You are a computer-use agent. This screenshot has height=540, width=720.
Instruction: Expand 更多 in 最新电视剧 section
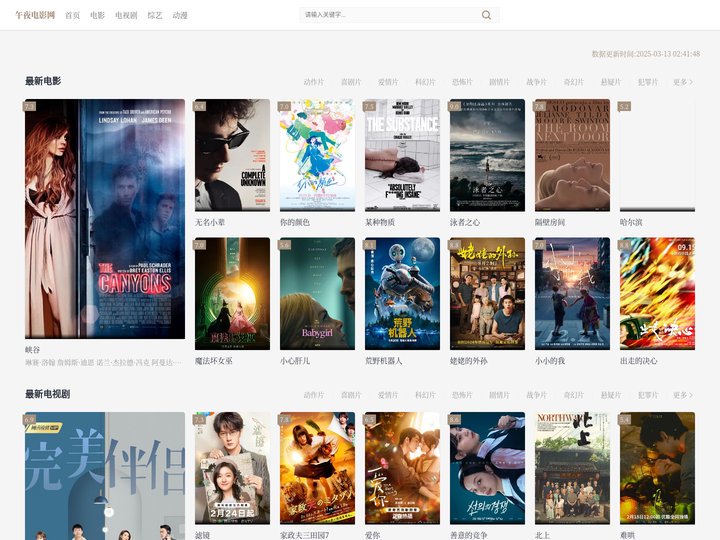[x=683, y=395]
